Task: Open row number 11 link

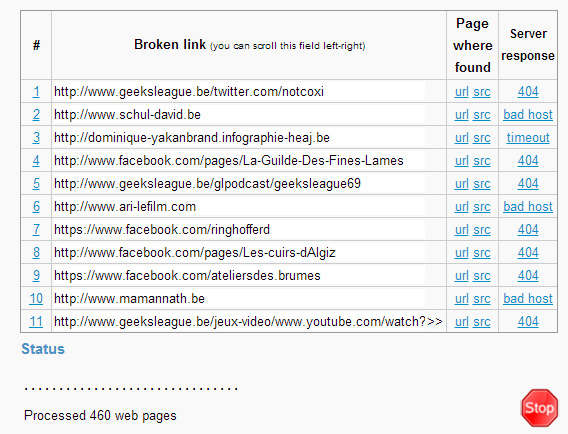Action: pos(36,322)
